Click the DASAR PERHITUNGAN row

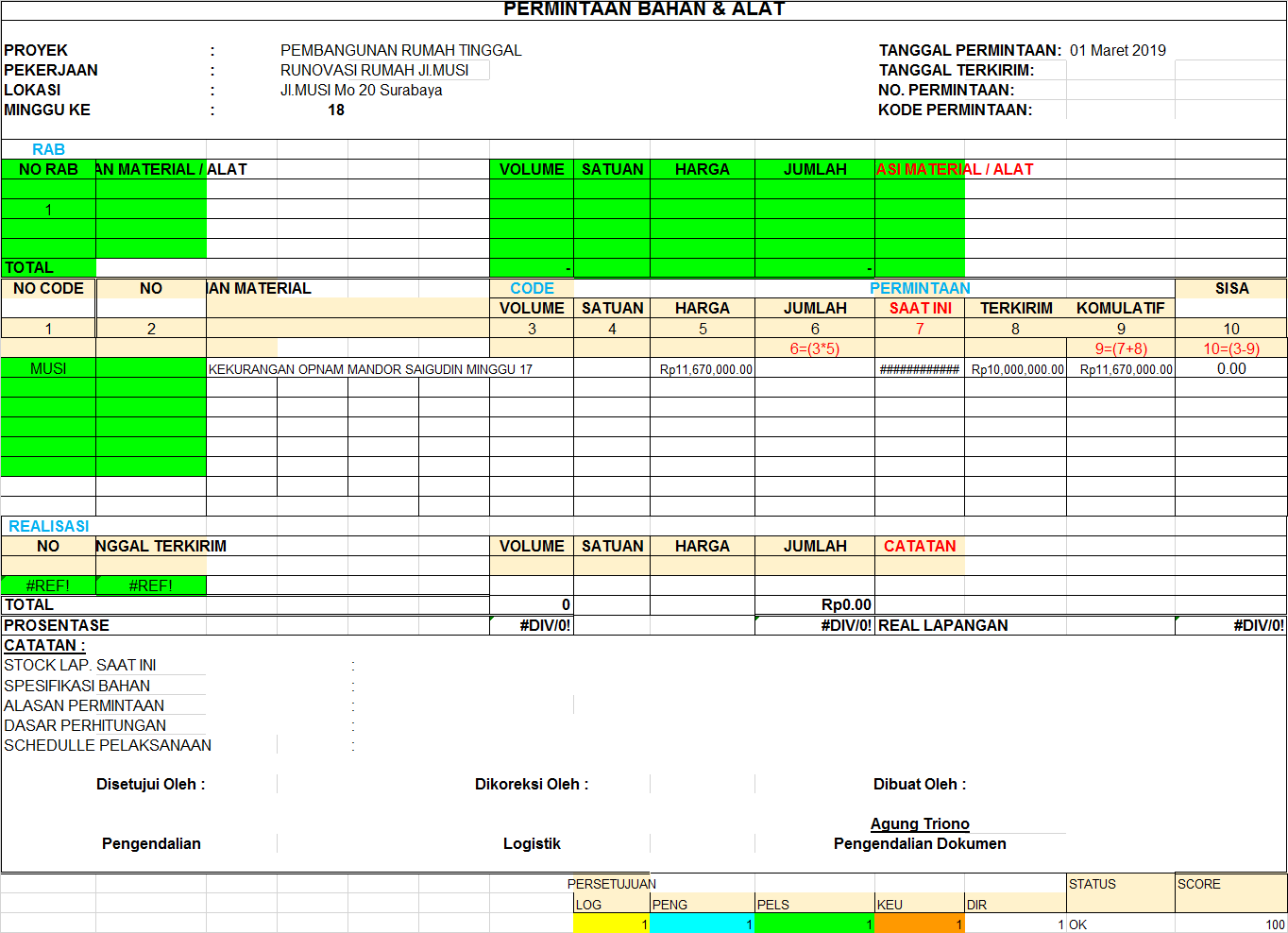[85, 725]
